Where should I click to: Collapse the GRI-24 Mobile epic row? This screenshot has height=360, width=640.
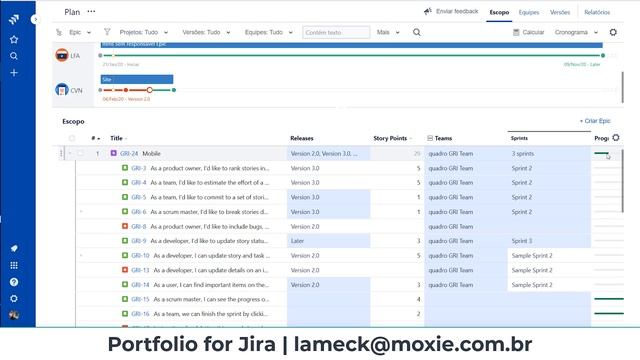click(70, 153)
